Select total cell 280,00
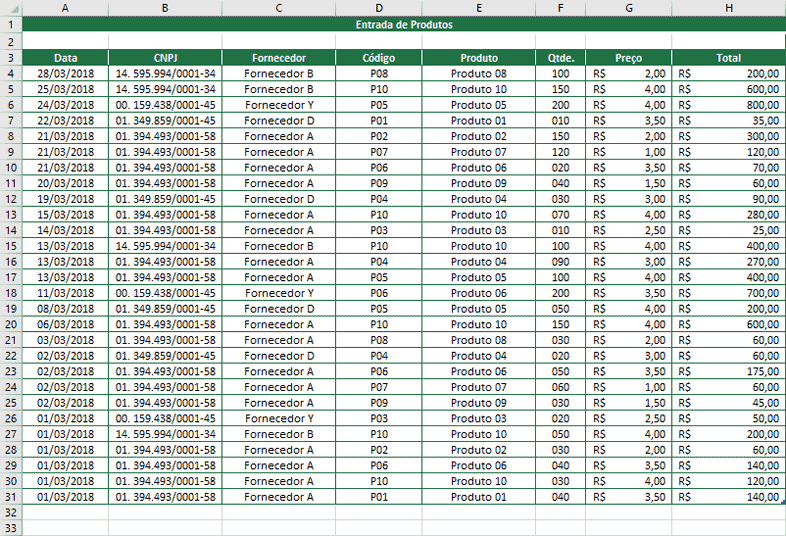This screenshot has height=536, width=786. 729,215
